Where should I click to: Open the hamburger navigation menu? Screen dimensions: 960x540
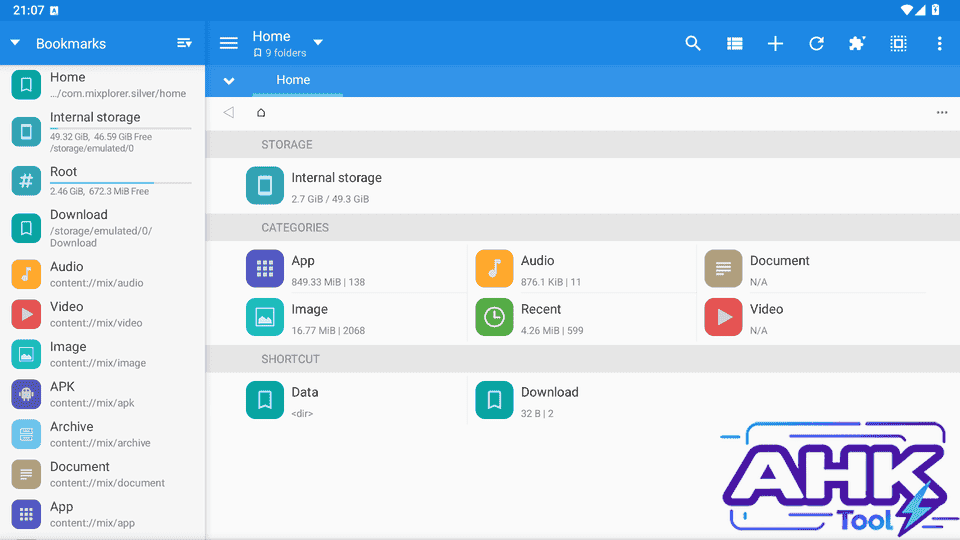point(229,43)
